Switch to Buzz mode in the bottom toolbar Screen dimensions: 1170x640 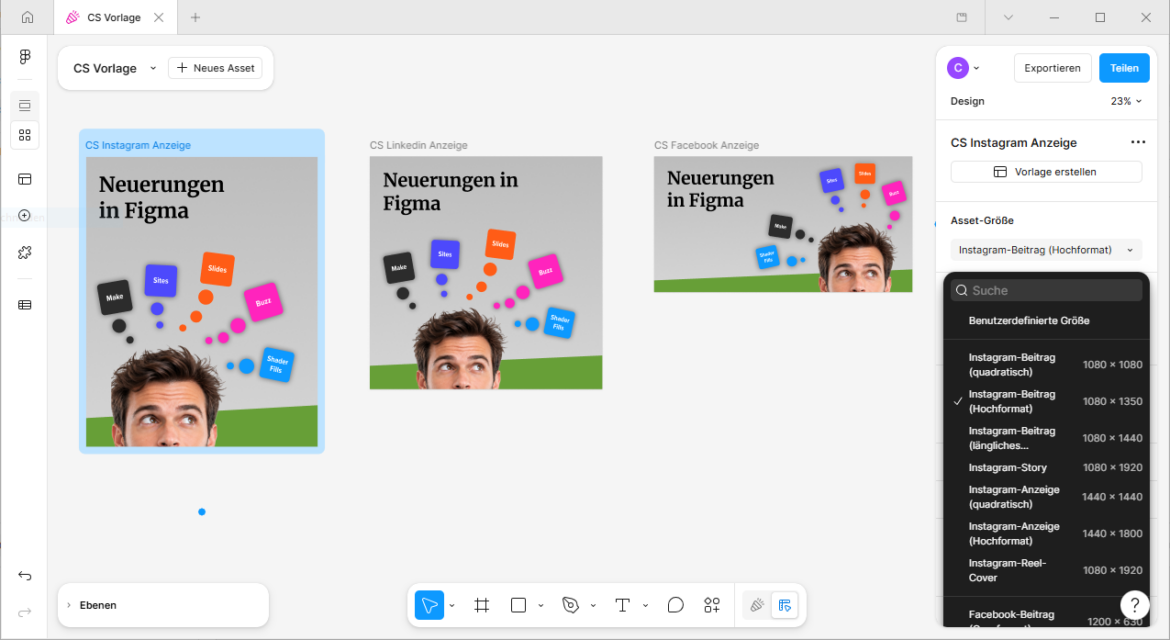point(757,605)
